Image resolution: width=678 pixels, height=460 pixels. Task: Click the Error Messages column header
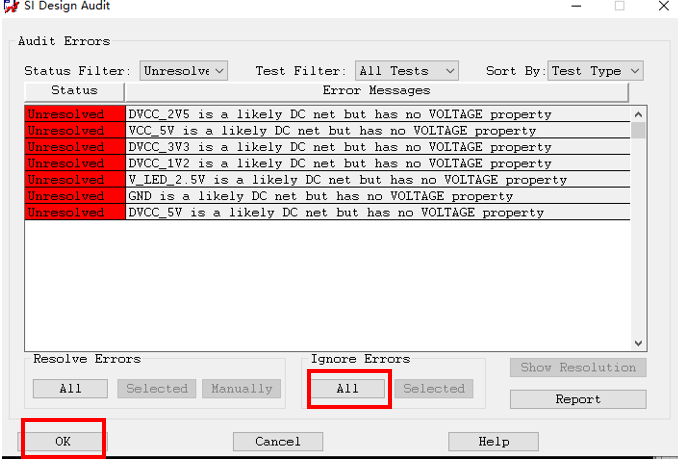coord(376,91)
